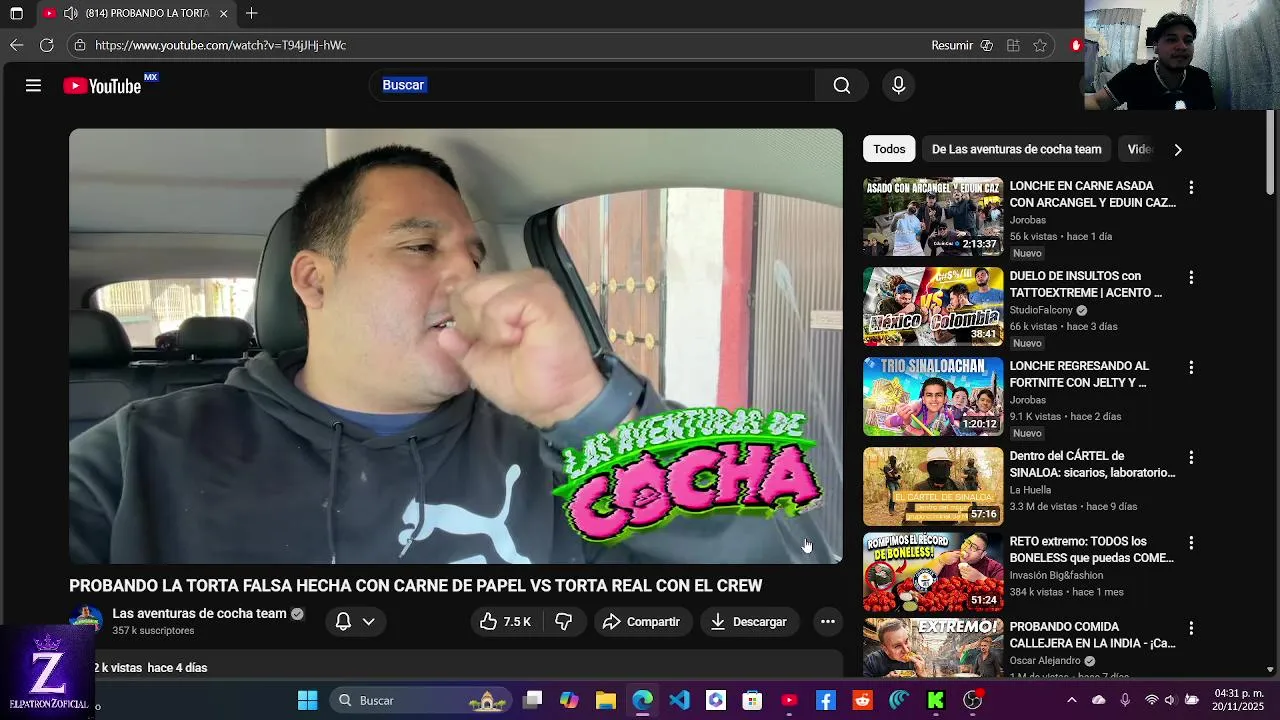Open more actions three-dot menu under video
The image size is (1280, 720).
click(x=828, y=622)
